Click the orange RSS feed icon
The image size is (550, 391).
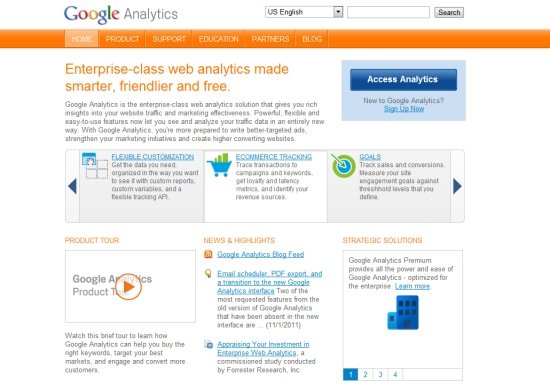[208, 254]
